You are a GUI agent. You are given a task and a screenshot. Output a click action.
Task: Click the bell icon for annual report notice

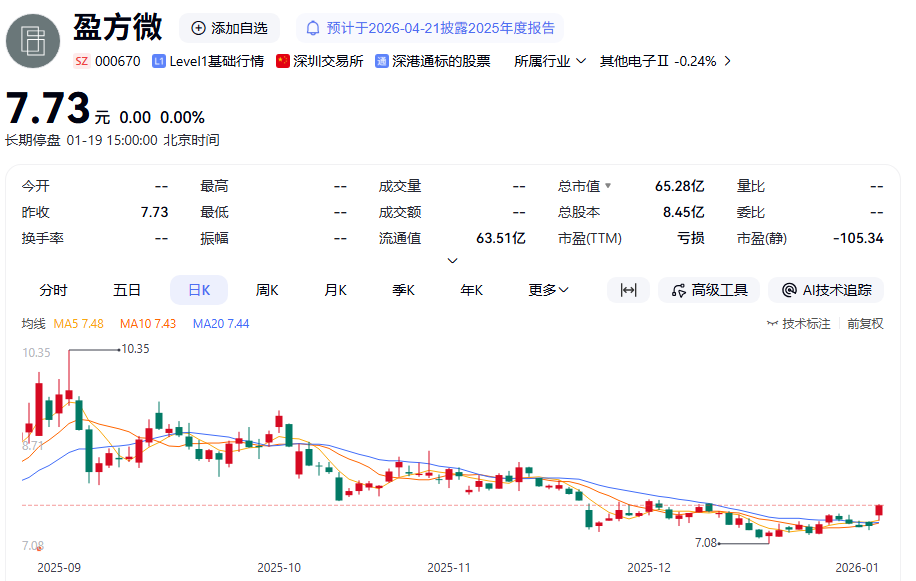tap(314, 28)
